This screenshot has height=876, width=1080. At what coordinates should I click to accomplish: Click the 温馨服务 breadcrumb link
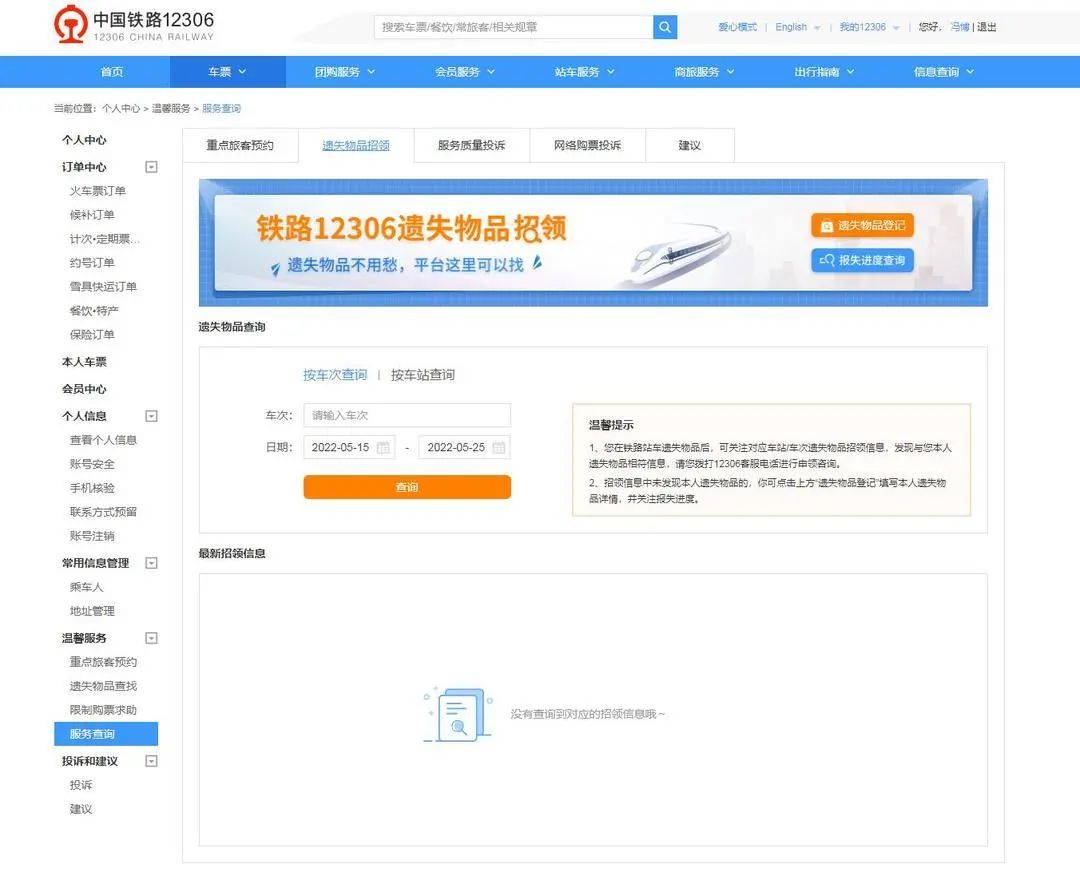[x=171, y=108]
